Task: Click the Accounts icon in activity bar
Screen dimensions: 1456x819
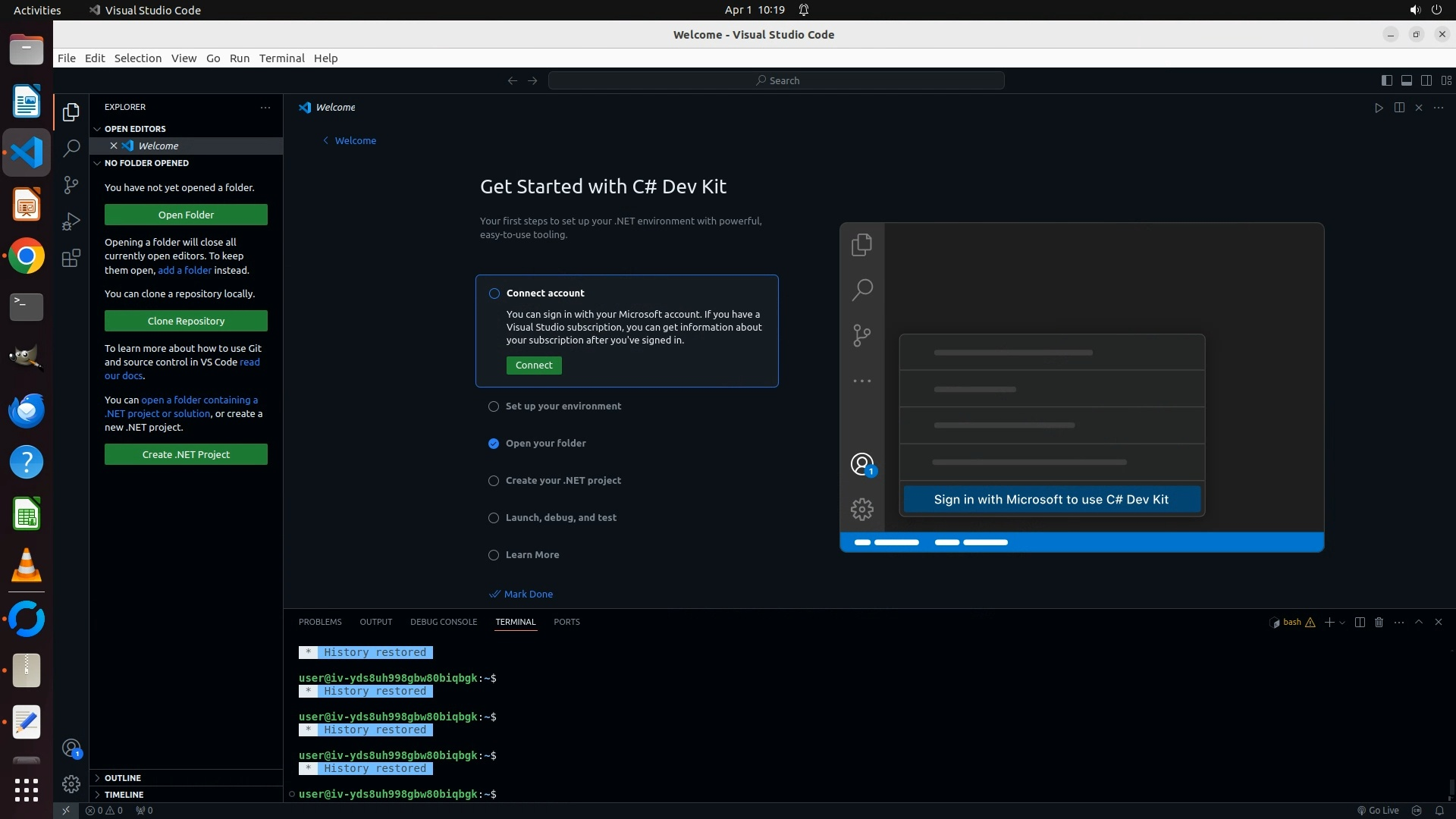Action: pyautogui.click(x=71, y=749)
